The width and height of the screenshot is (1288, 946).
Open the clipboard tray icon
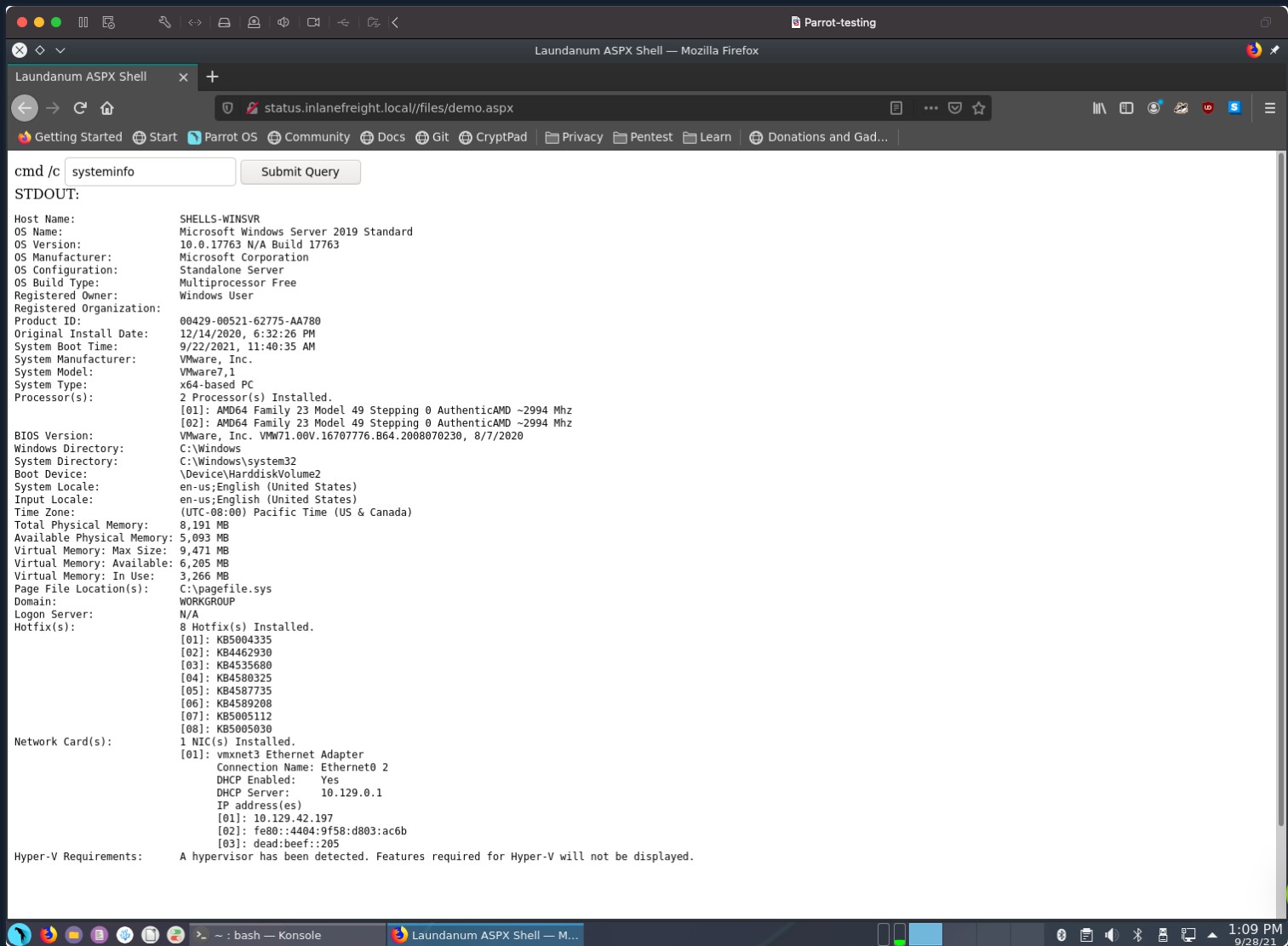coord(1086,935)
